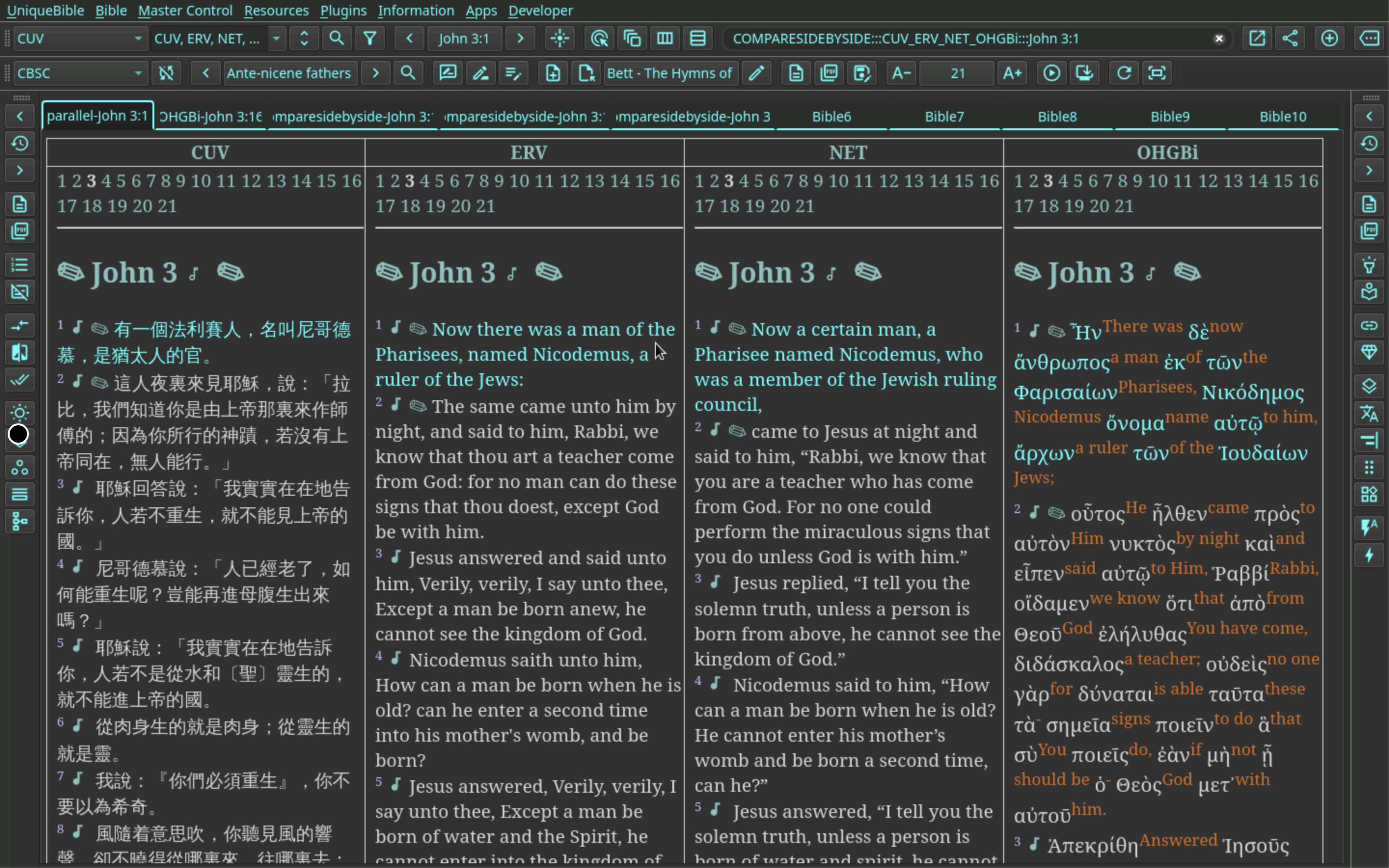This screenshot has height=868, width=1389.
Task: Toggle the opposing-arrows icon in left sidebar
Action: click(19, 326)
